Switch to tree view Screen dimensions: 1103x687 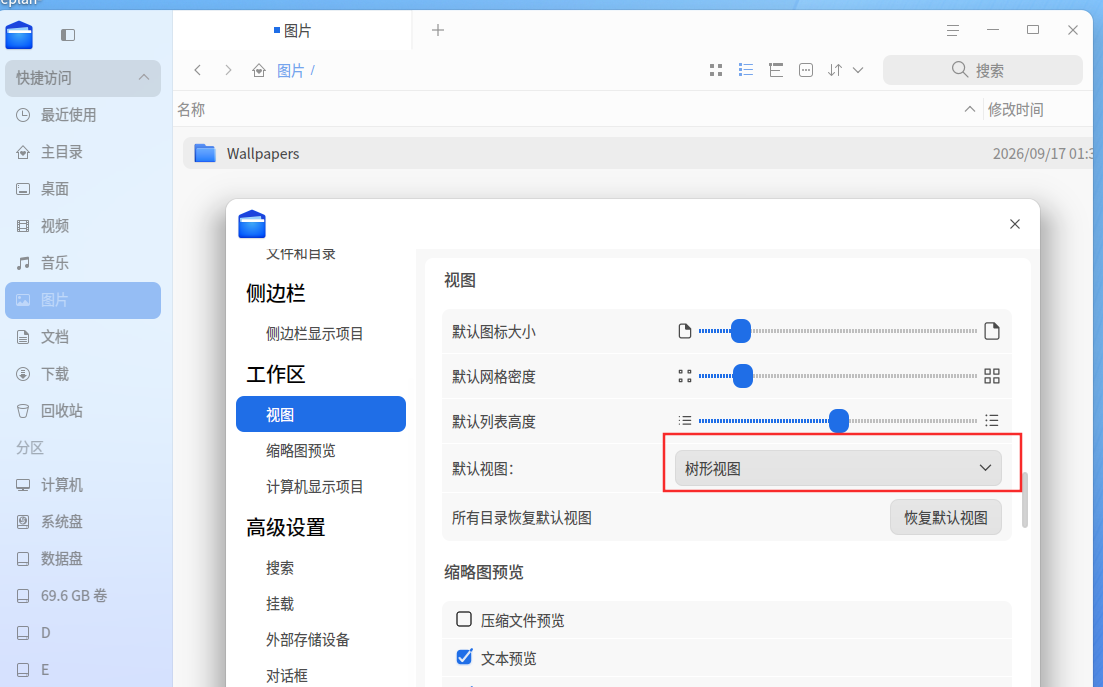pos(776,70)
